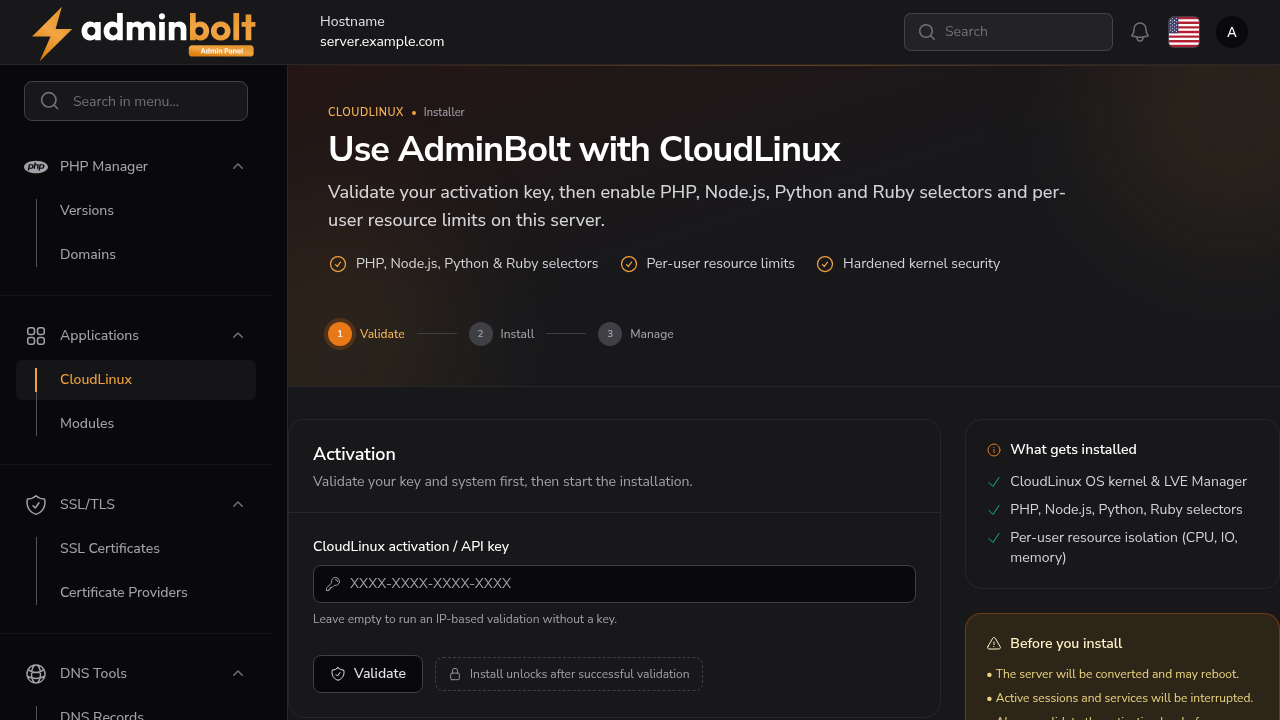The width and height of the screenshot is (1280, 720).
Task: Select CloudLinux in the sidebar
Action: tap(136, 380)
